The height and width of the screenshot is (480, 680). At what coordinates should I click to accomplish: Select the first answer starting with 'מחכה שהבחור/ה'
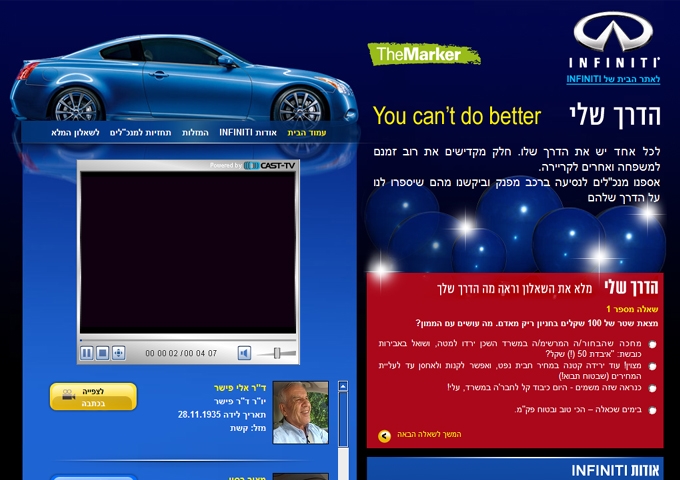[x=652, y=344]
